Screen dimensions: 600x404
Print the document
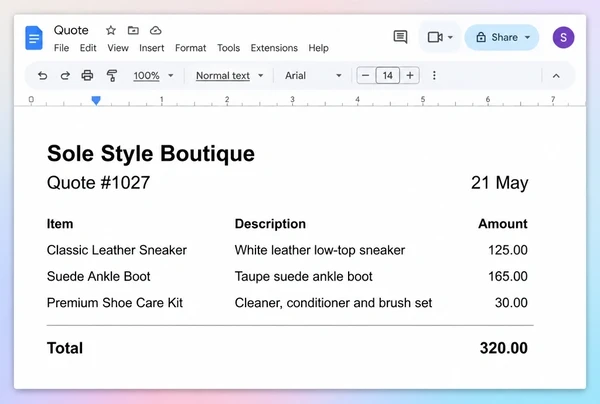click(87, 75)
